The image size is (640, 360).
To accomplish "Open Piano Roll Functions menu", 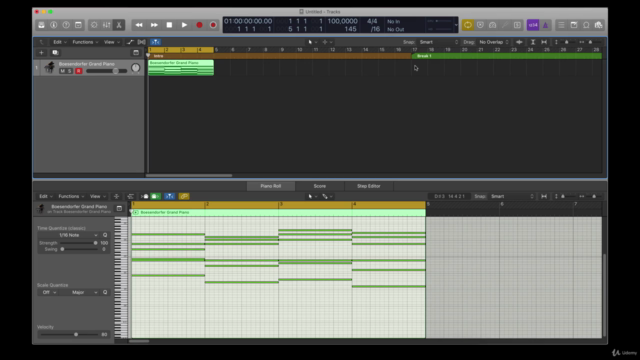I will [71, 196].
